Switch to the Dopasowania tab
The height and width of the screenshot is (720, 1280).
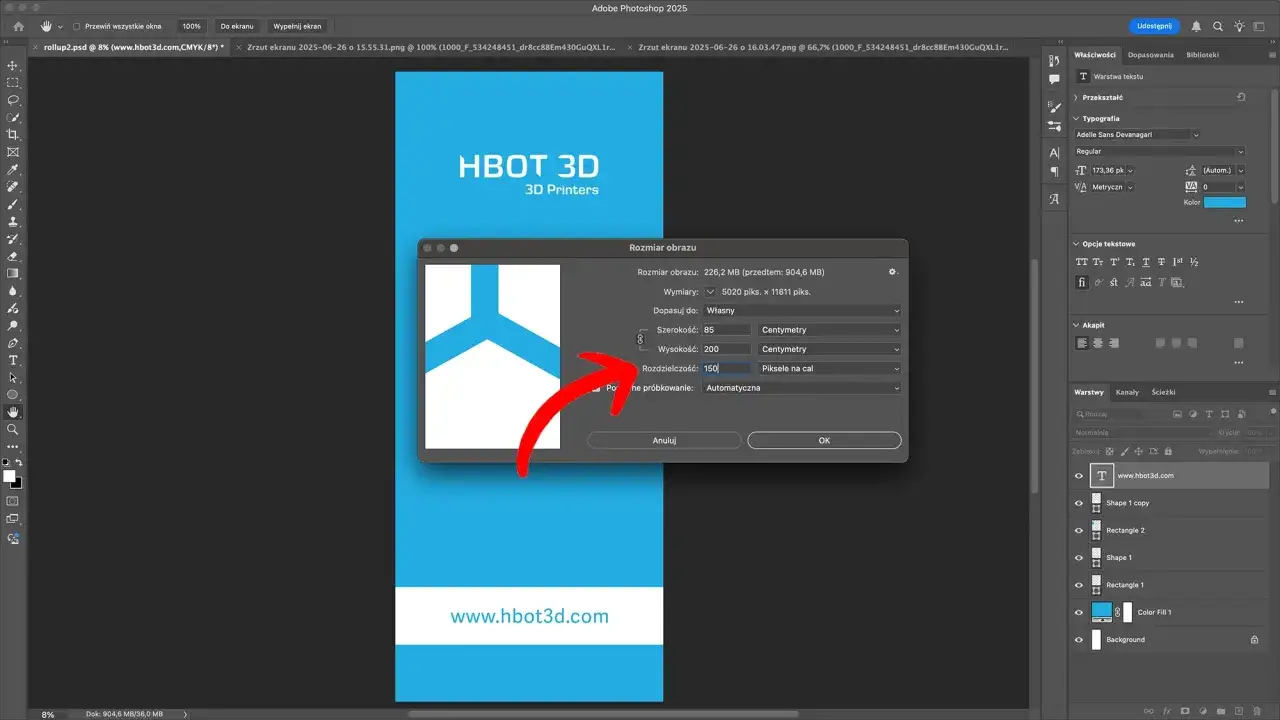[1151, 55]
